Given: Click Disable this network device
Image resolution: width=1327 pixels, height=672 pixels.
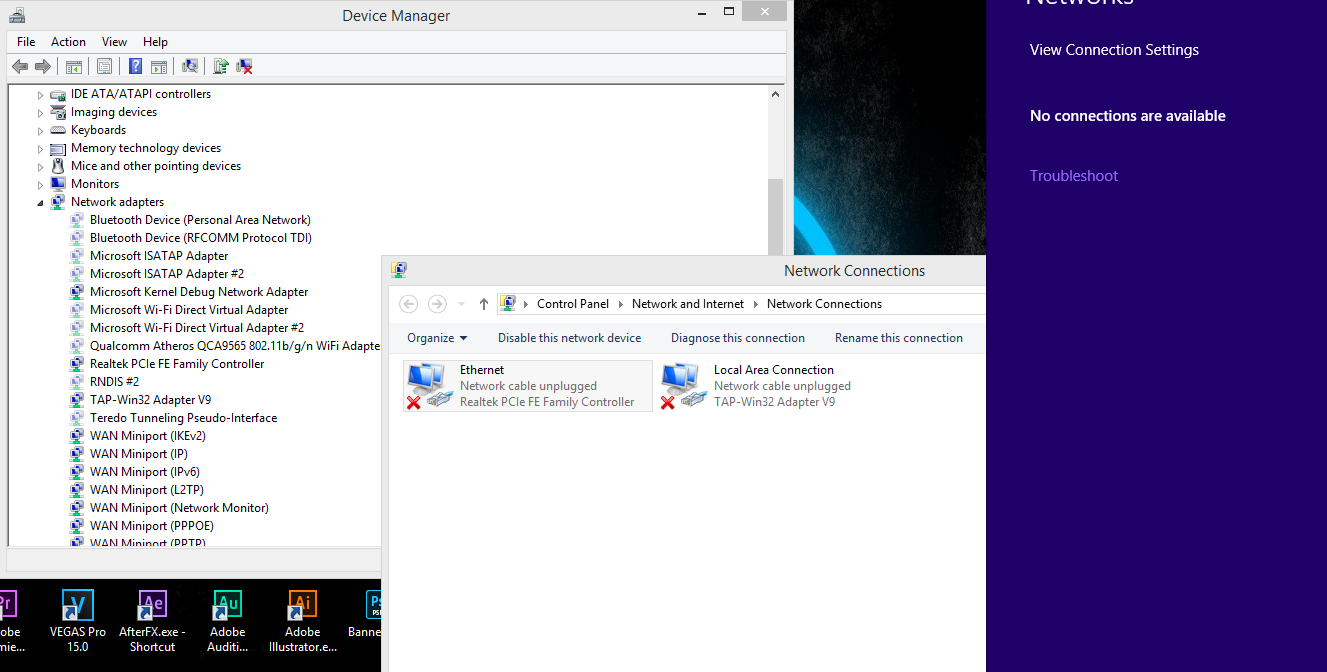Looking at the screenshot, I should pos(569,338).
